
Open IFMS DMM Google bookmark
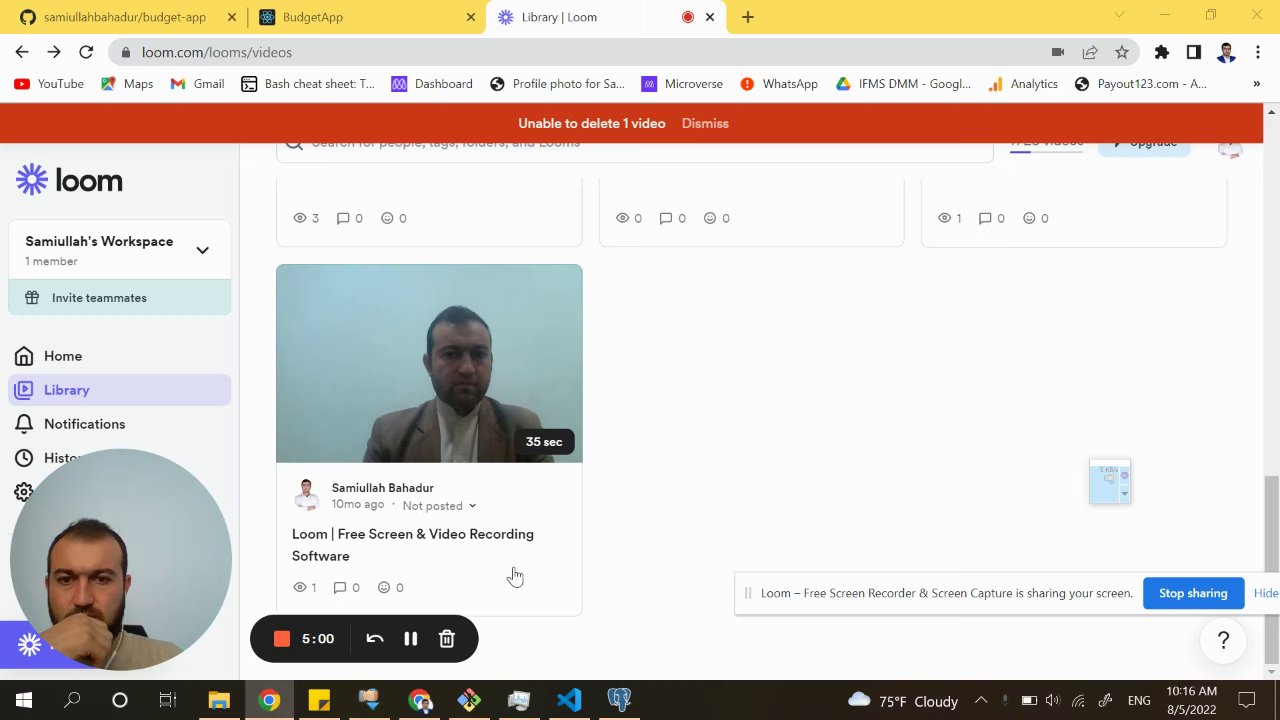tap(903, 84)
